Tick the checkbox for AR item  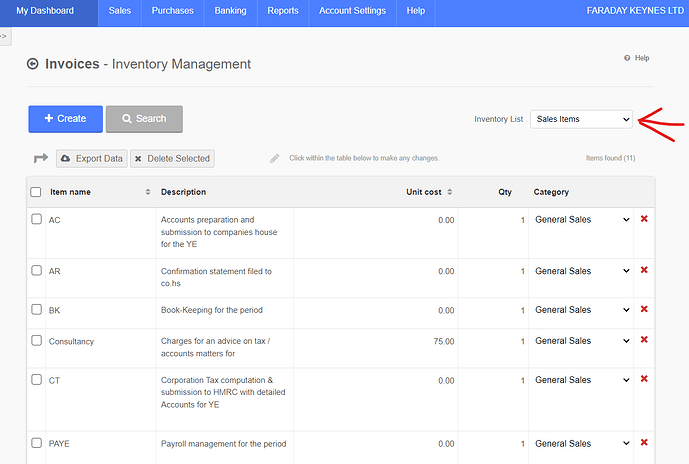pyautogui.click(x=36, y=270)
